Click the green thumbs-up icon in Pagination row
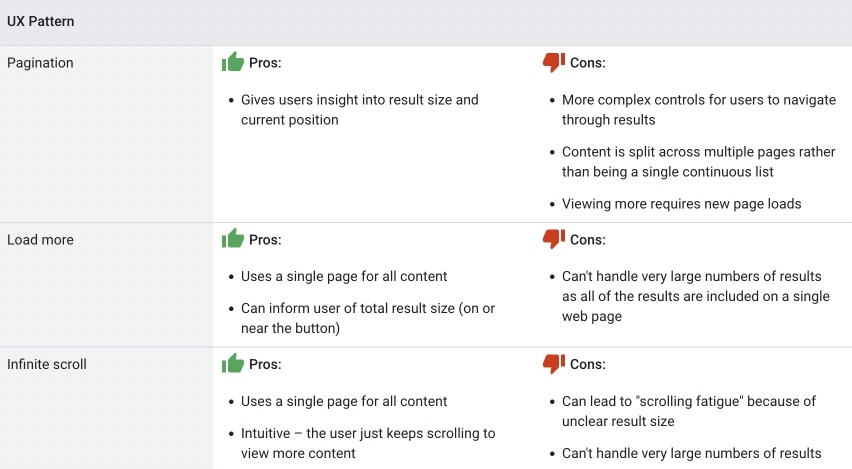 pyautogui.click(x=233, y=62)
